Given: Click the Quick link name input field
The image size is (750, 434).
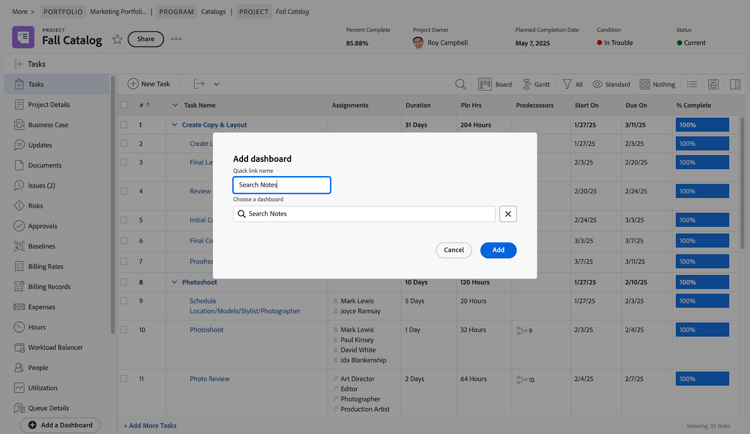Looking at the screenshot, I should tap(282, 185).
